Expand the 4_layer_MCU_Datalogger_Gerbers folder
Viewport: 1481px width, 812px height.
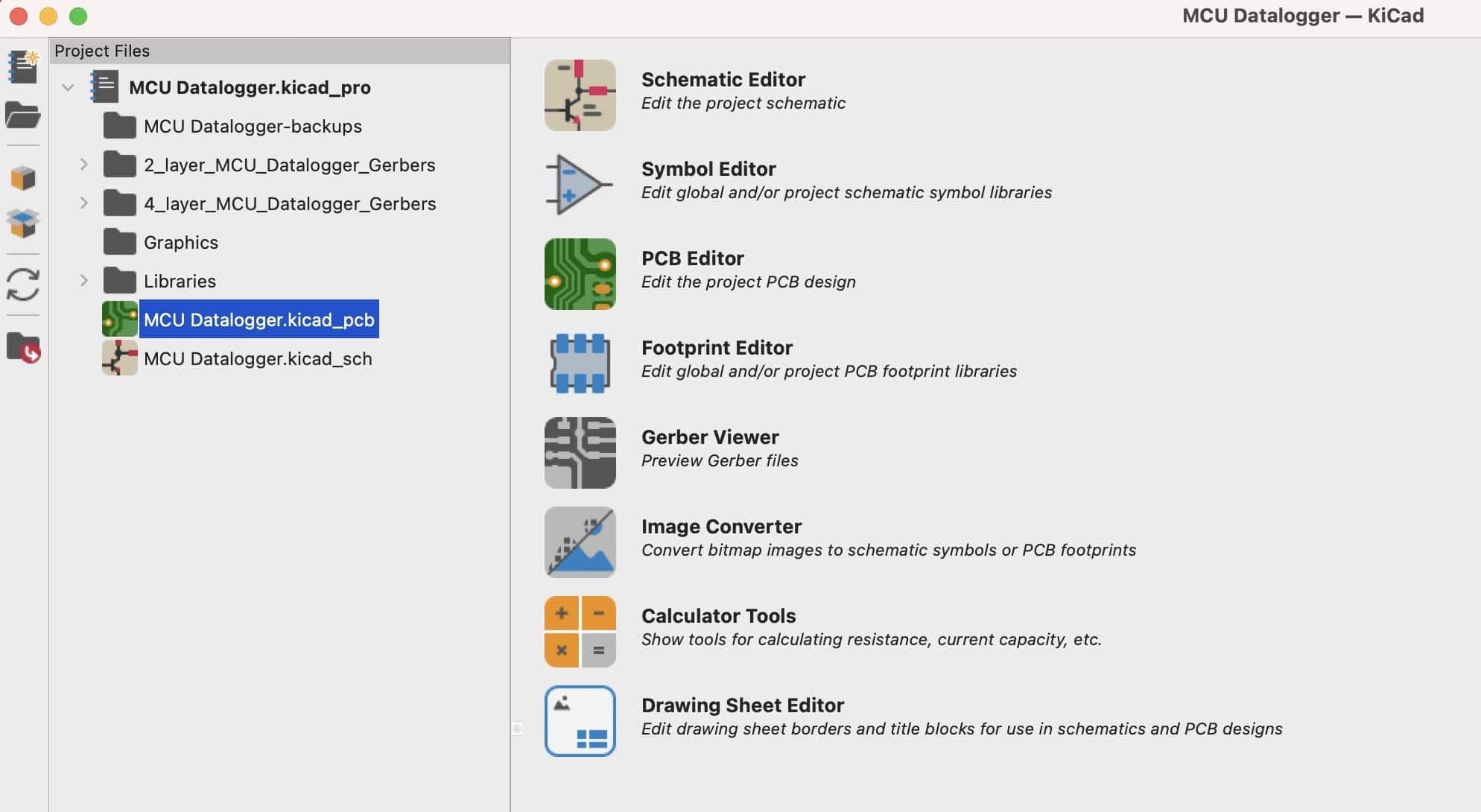click(84, 203)
